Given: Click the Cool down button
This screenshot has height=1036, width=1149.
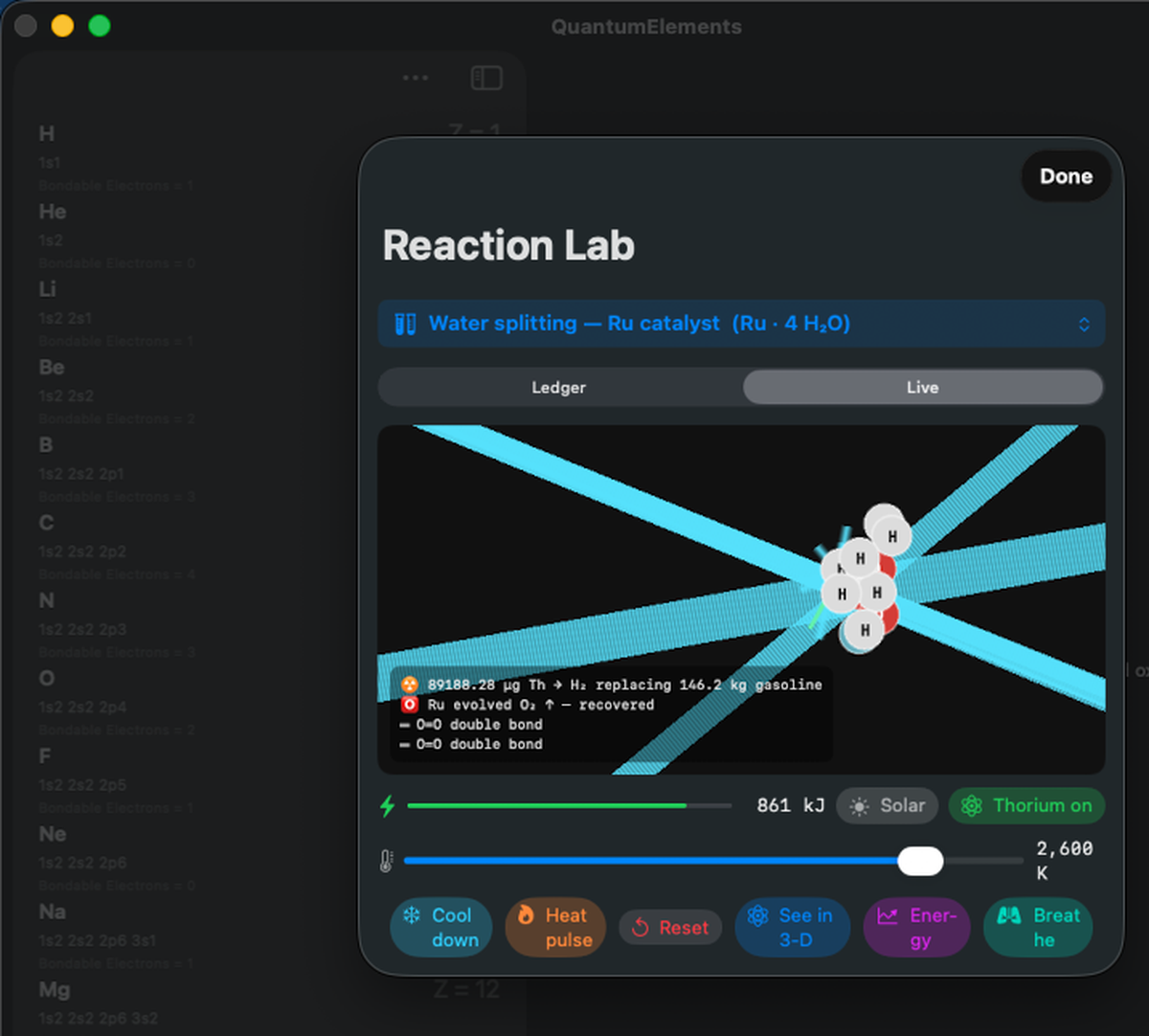Looking at the screenshot, I should point(441,928).
